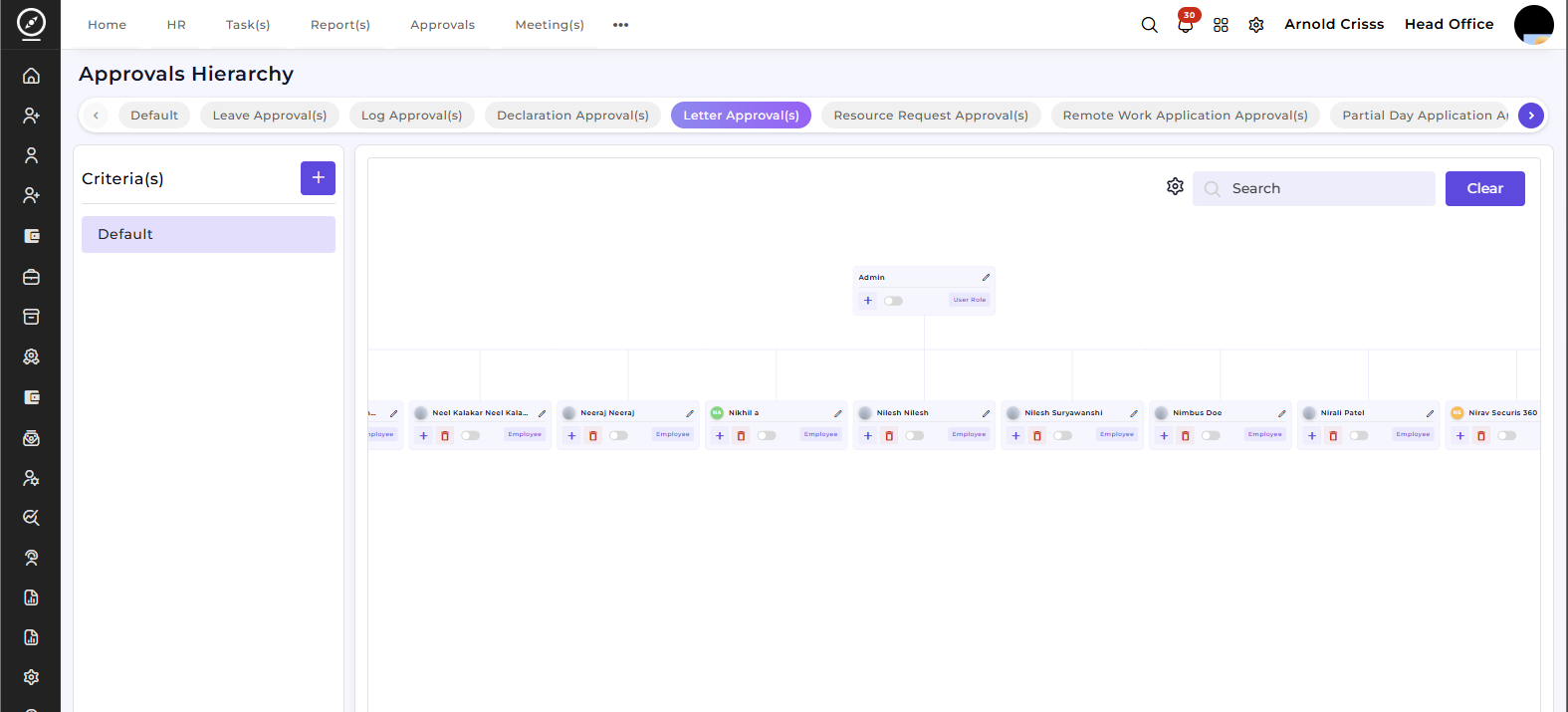Click the Search input field
This screenshot has width=1568, height=712.
[1314, 188]
